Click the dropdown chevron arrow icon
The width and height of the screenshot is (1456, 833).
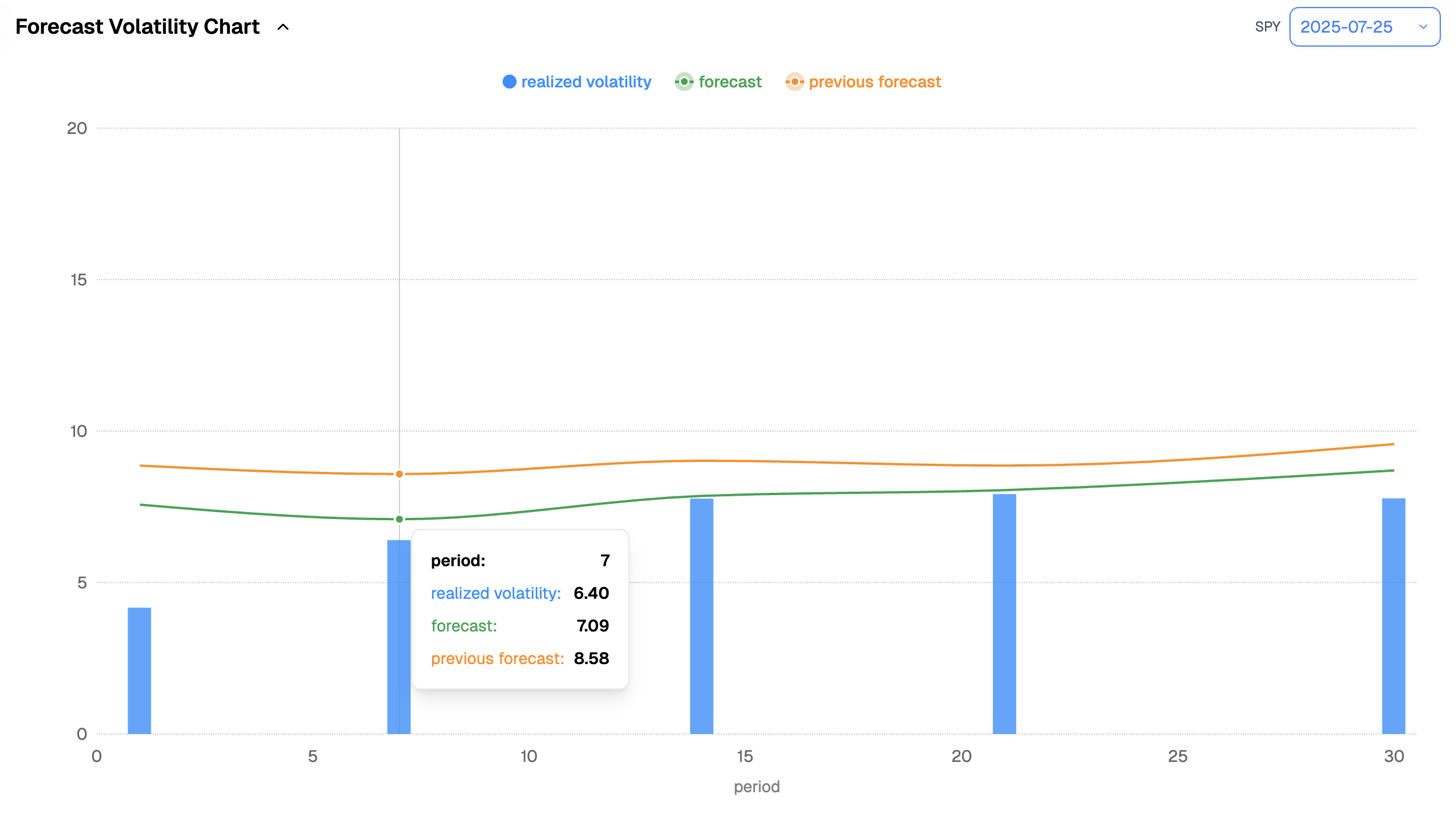(x=1423, y=27)
